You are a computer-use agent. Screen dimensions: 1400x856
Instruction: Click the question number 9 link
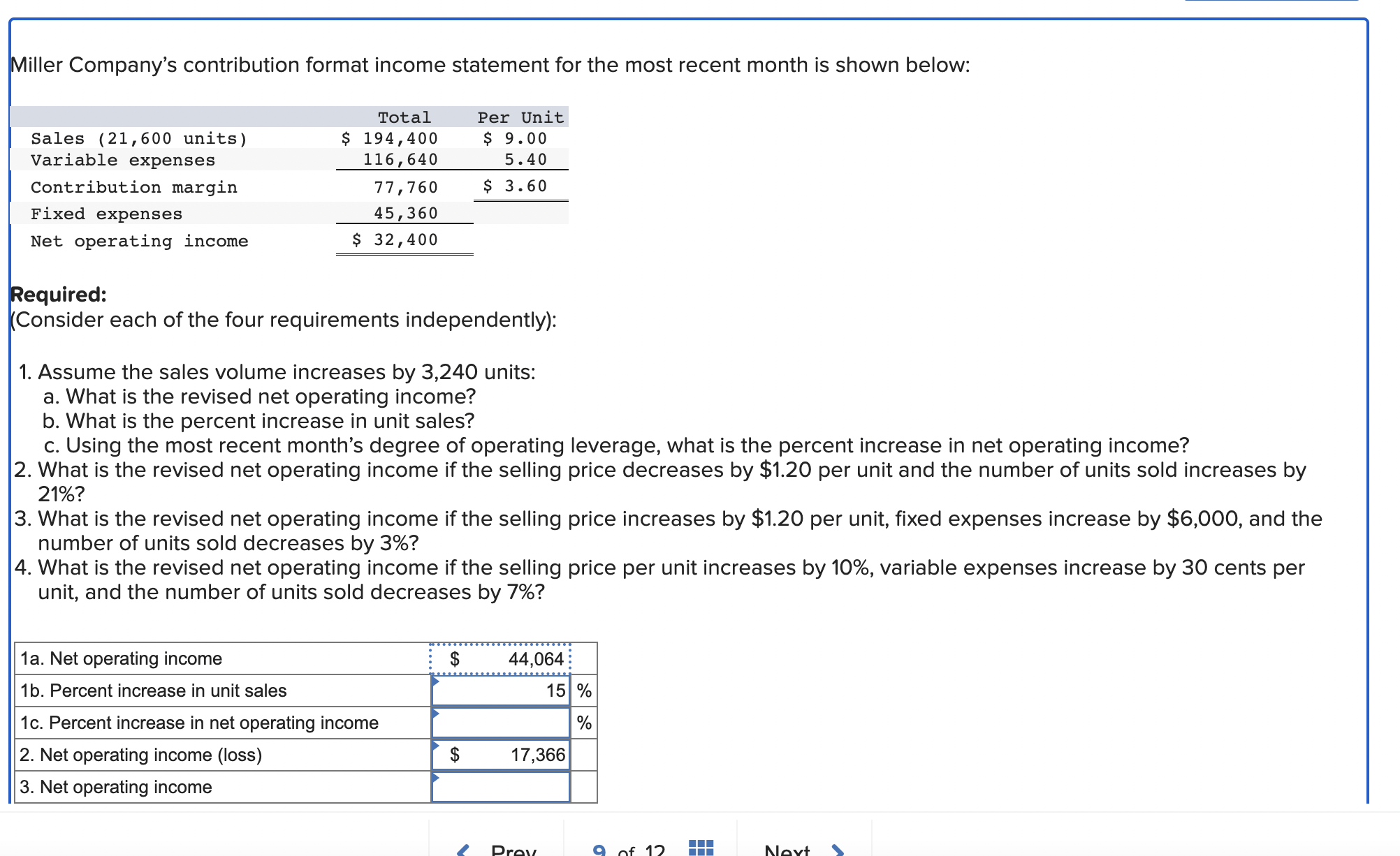click(599, 850)
